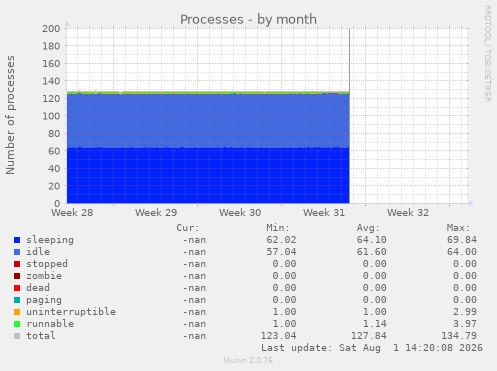Image resolution: width=497 pixels, height=371 pixels.
Task: Click the y-axis value 200
Action: point(51,29)
